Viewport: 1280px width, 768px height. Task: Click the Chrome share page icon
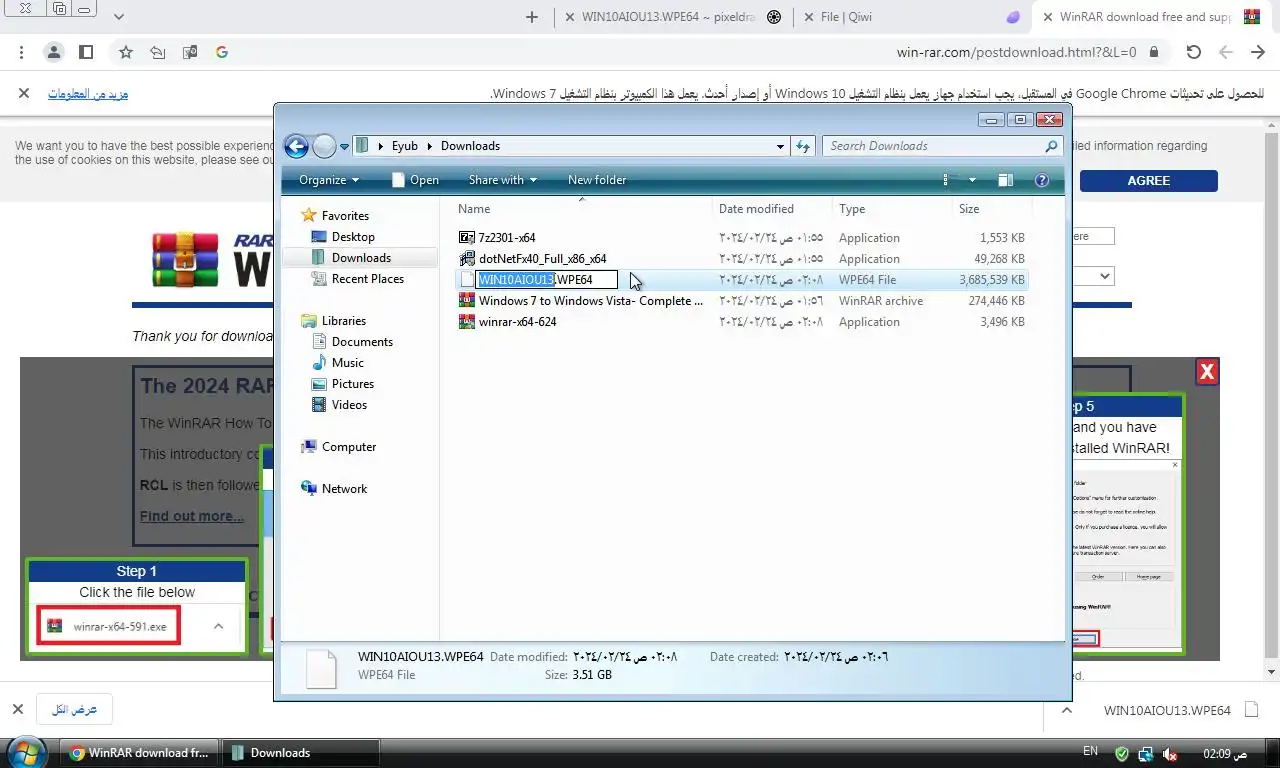click(157, 52)
